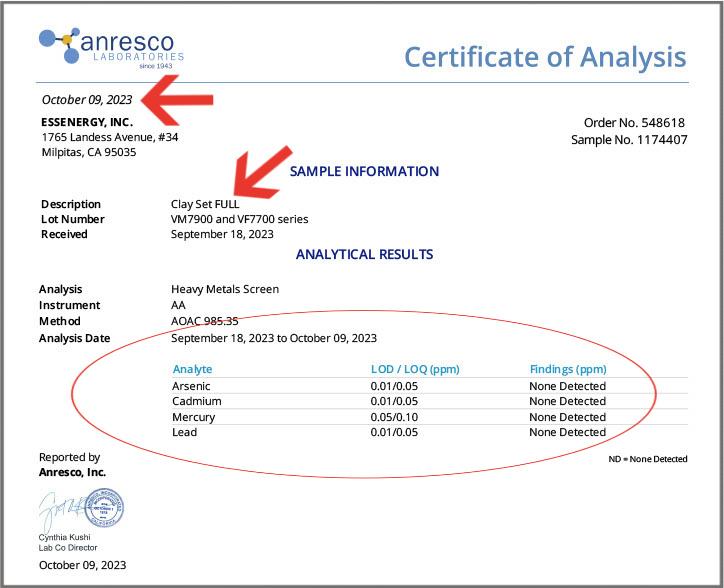
Task: Select the Anresco, Inc. reporter name
Action: pos(72,473)
